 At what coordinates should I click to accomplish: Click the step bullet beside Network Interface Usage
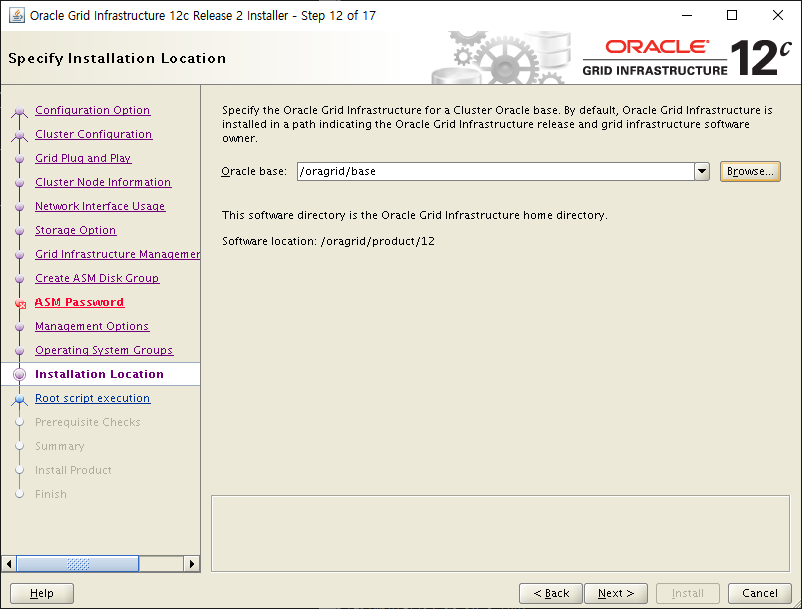19,207
